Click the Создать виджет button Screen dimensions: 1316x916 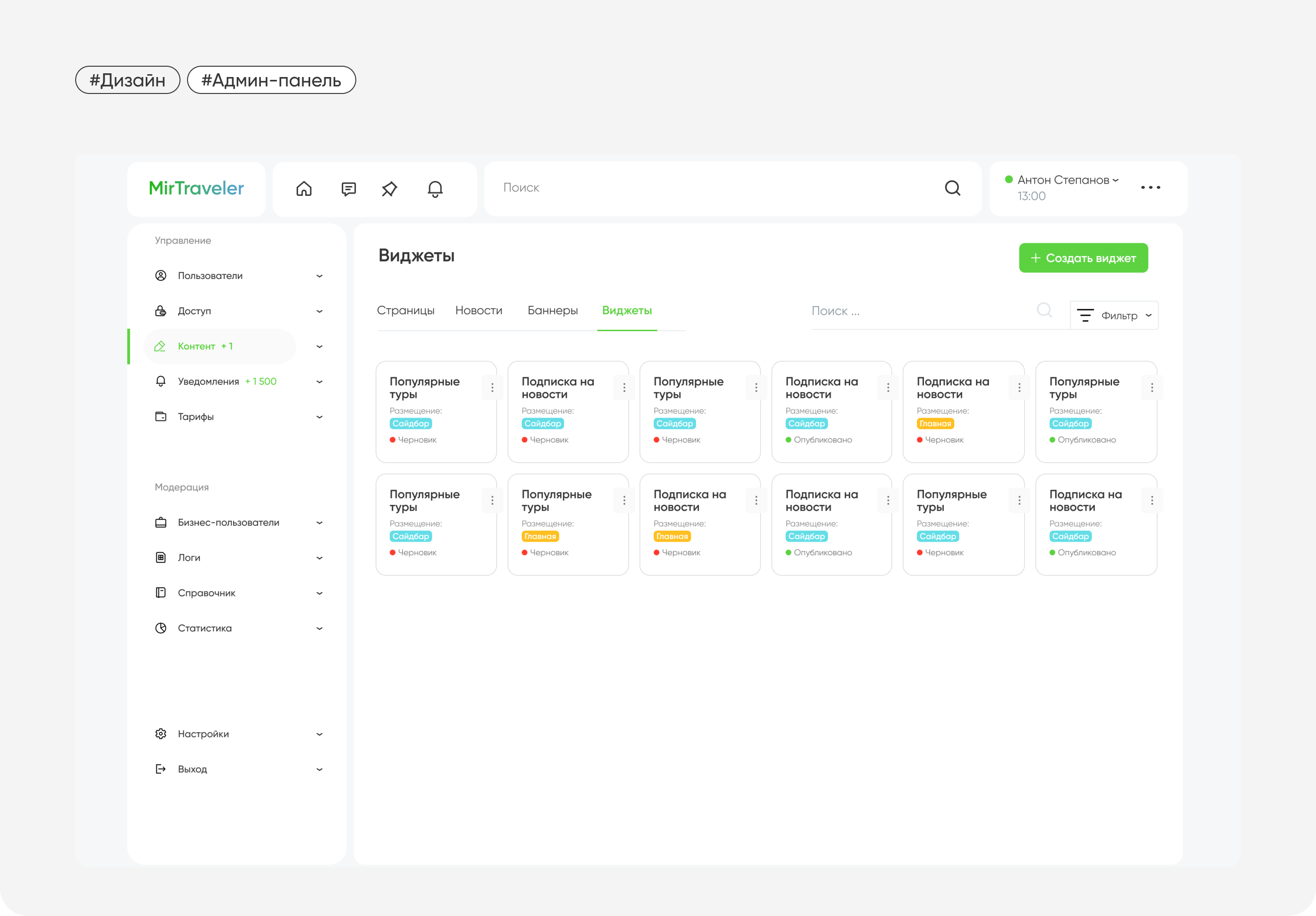1083,258
